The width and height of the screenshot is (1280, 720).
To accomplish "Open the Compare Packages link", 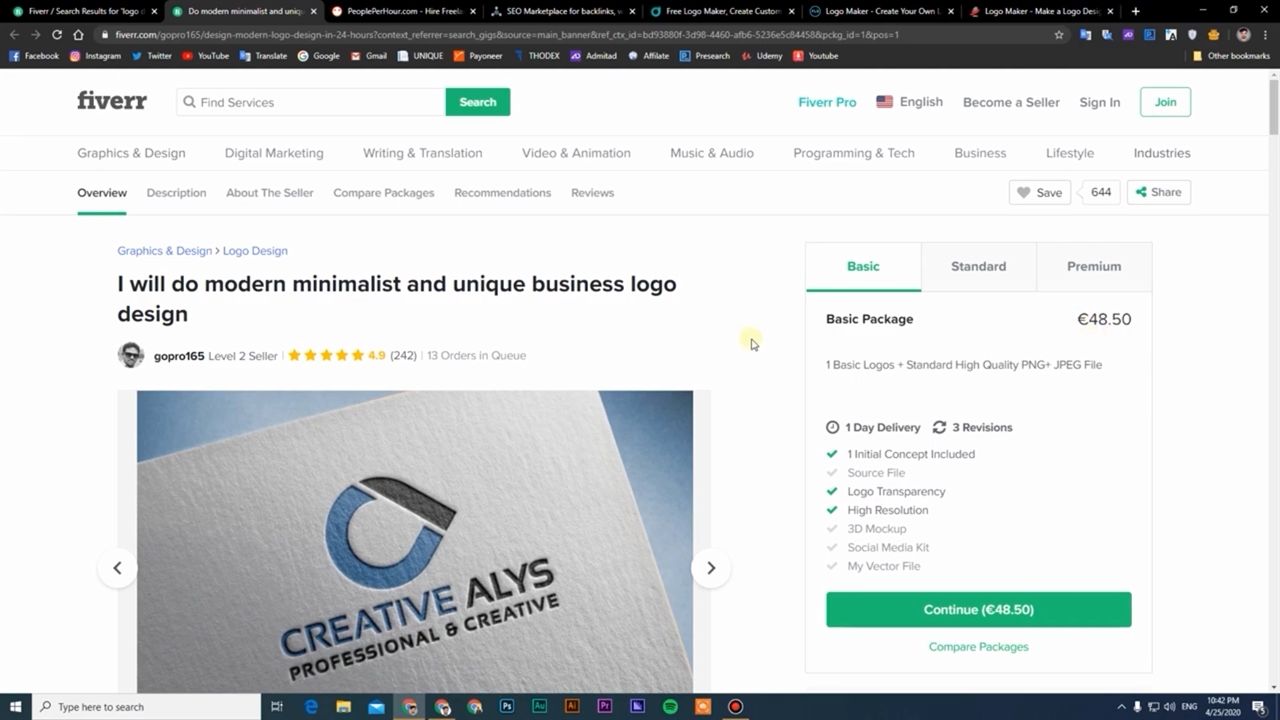I will click(978, 647).
